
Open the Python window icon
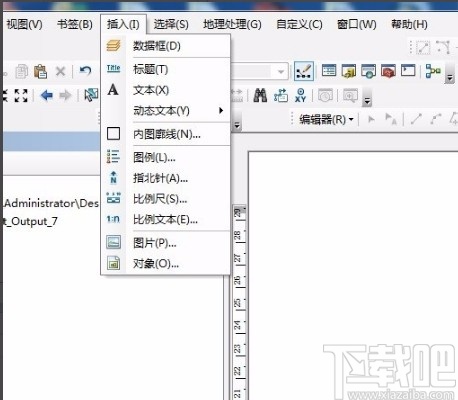(408, 71)
